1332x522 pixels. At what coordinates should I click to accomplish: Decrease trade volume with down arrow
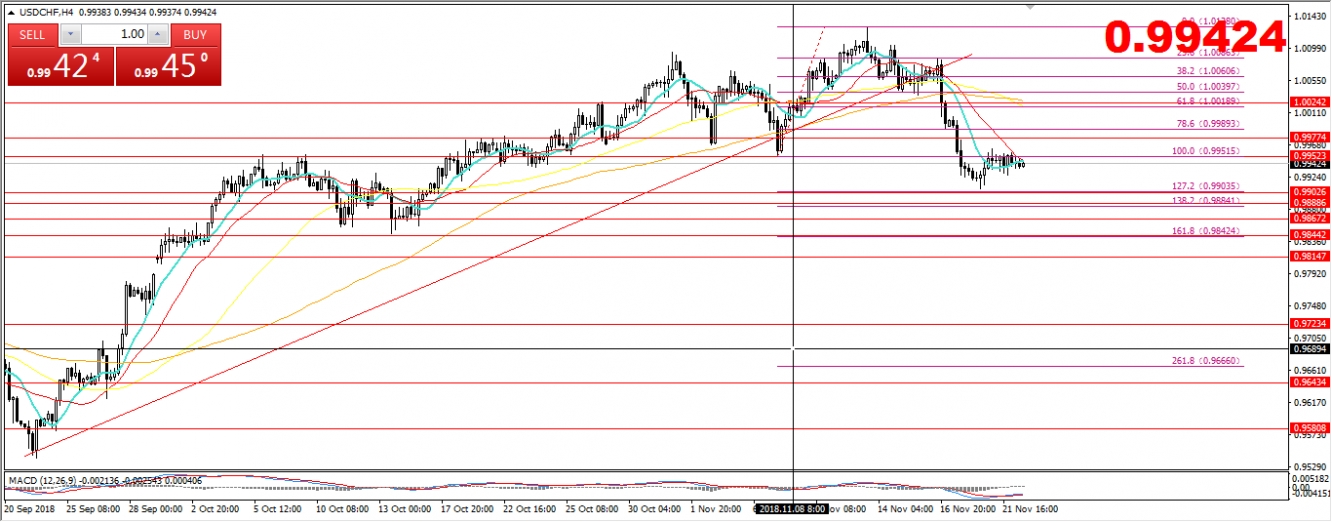coord(68,35)
